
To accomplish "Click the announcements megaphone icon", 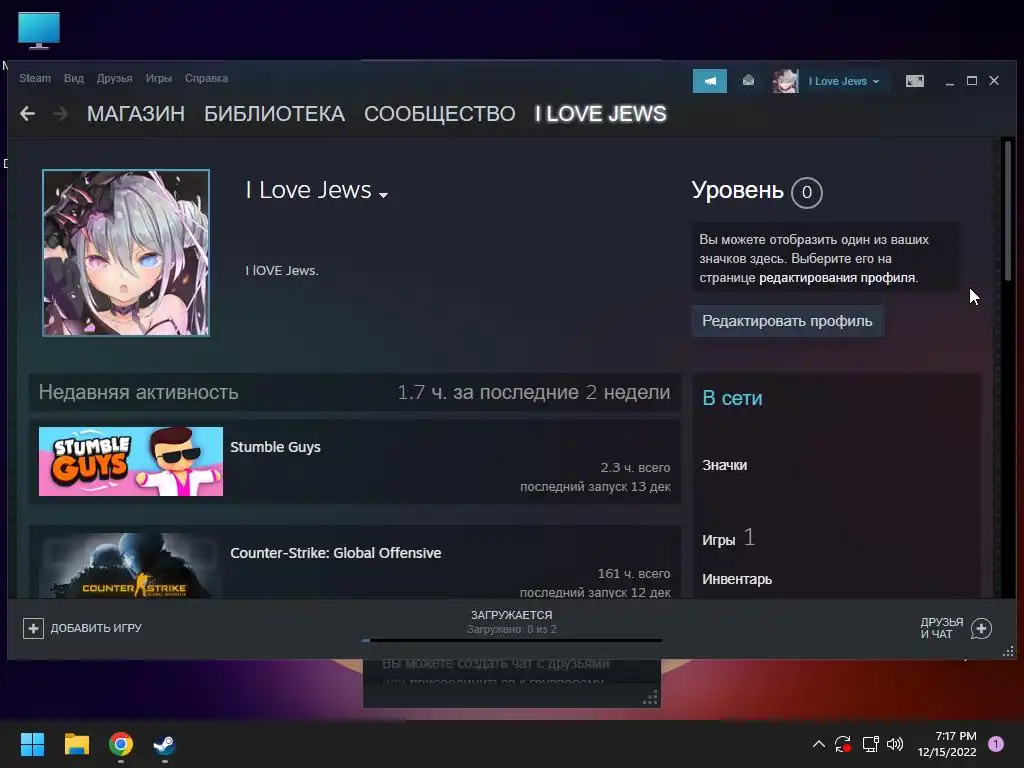I will [x=709, y=81].
